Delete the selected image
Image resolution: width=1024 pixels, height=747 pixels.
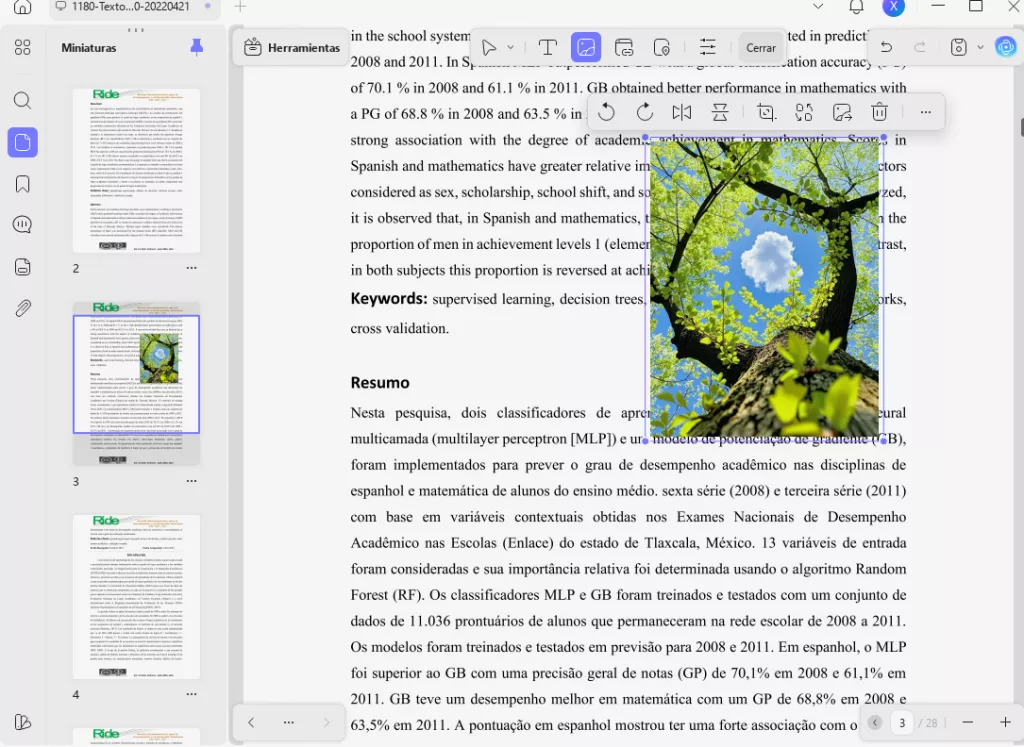[x=880, y=112]
